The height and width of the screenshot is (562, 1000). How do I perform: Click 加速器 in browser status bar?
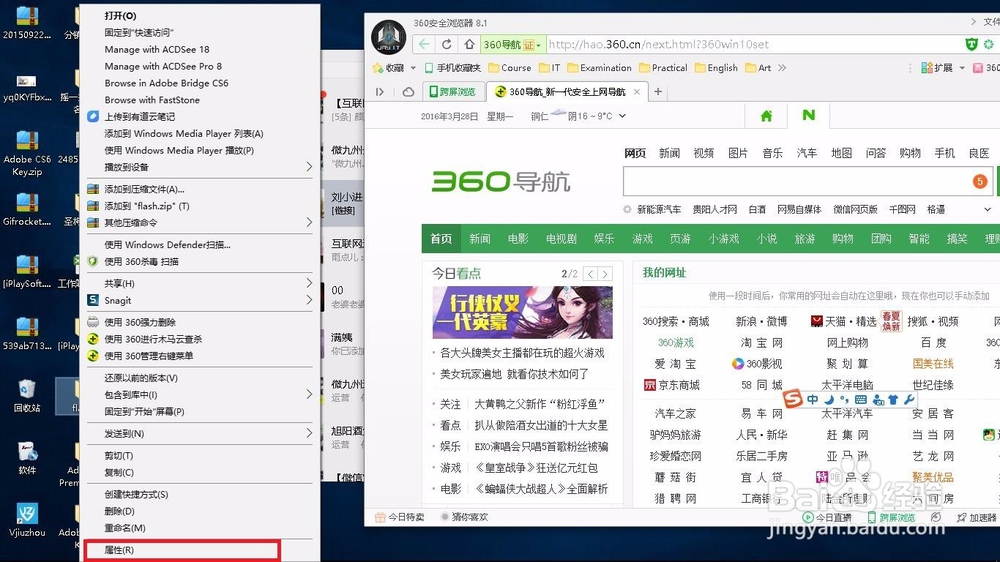click(976, 517)
